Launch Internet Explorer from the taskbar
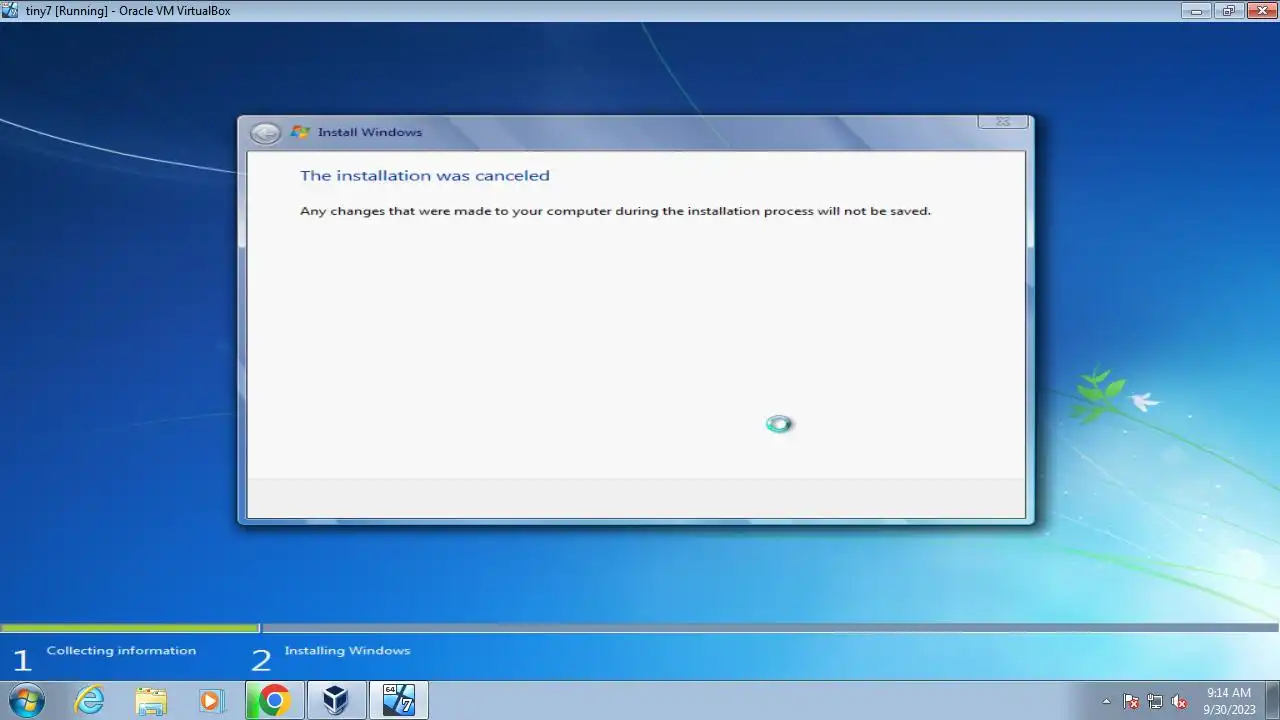Viewport: 1280px width, 720px height. (x=90, y=700)
